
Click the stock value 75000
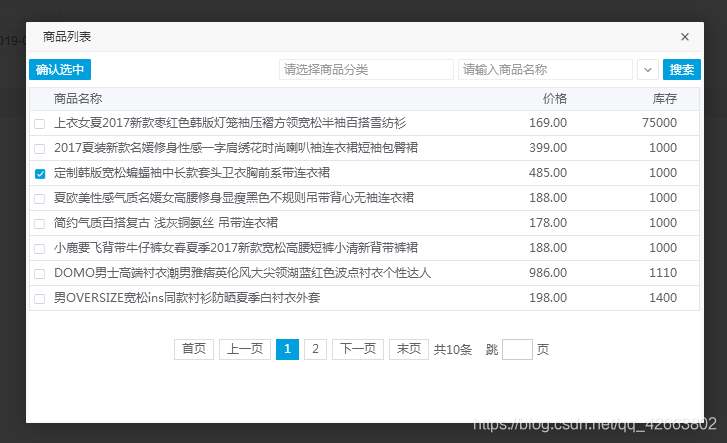point(659,123)
